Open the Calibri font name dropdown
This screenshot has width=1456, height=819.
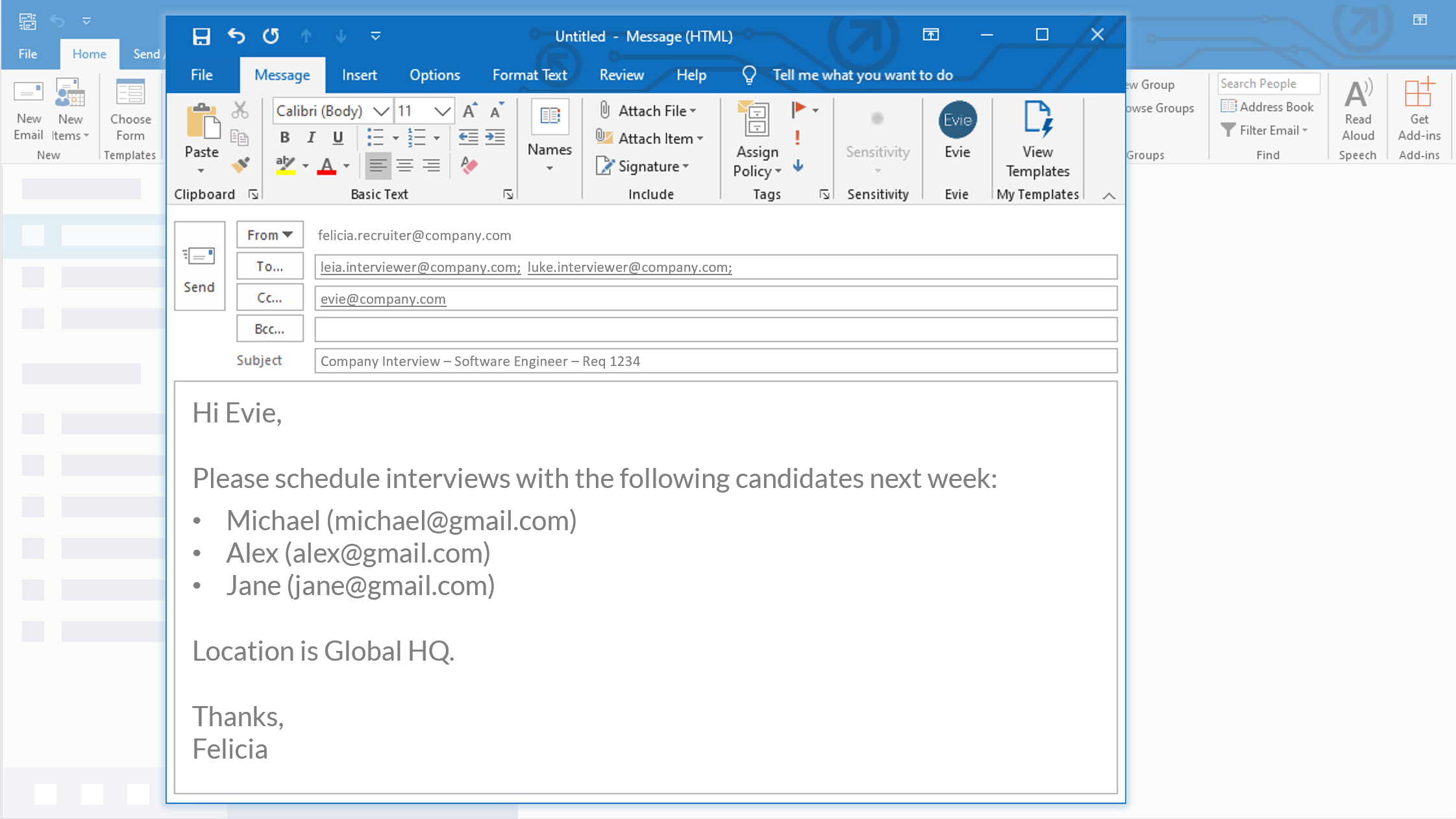tap(381, 111)
